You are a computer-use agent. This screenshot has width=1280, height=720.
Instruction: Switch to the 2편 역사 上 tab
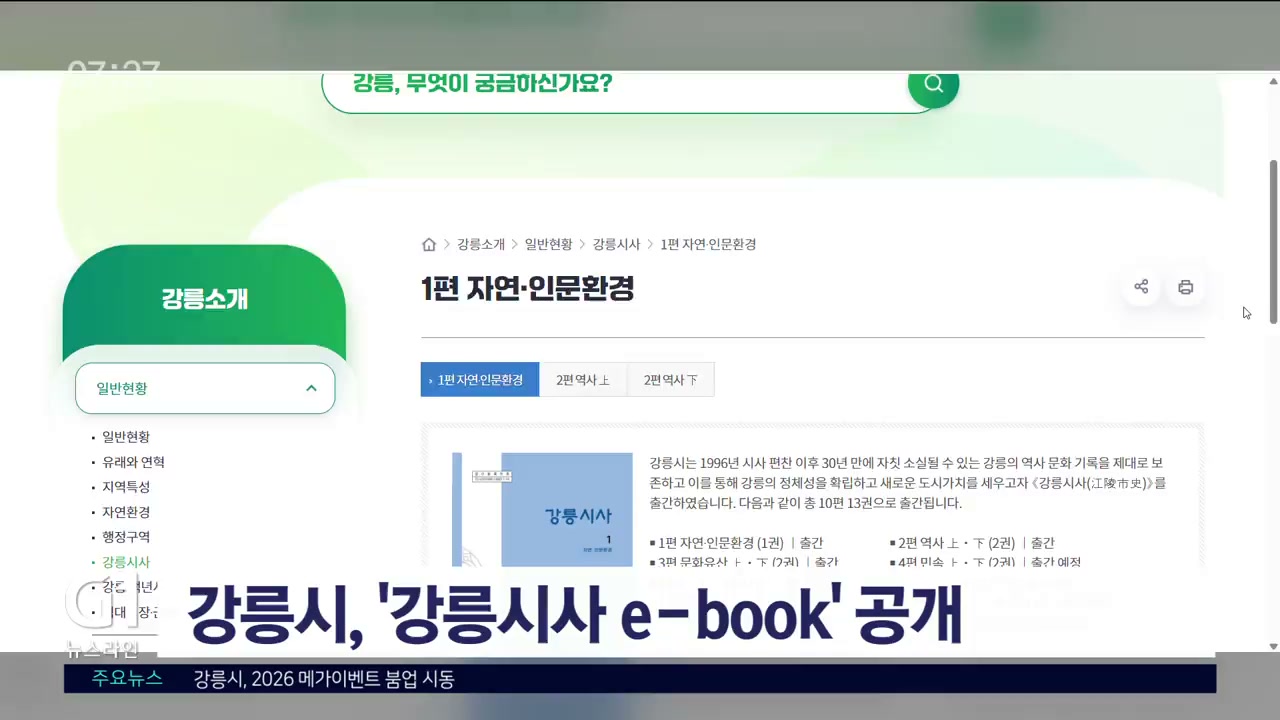(x=583, y=380)
